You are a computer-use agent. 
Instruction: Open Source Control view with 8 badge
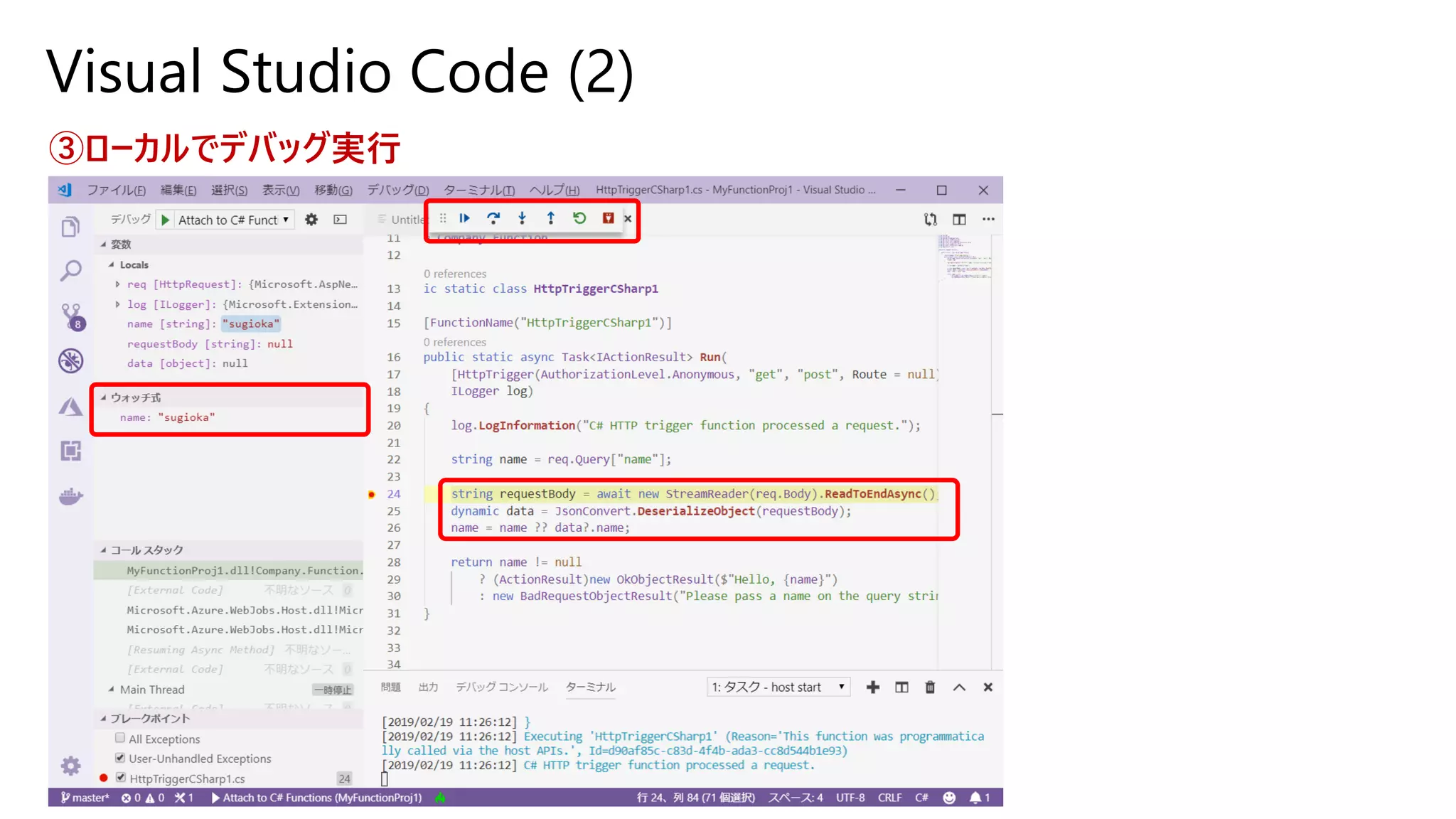click(72, 317)
